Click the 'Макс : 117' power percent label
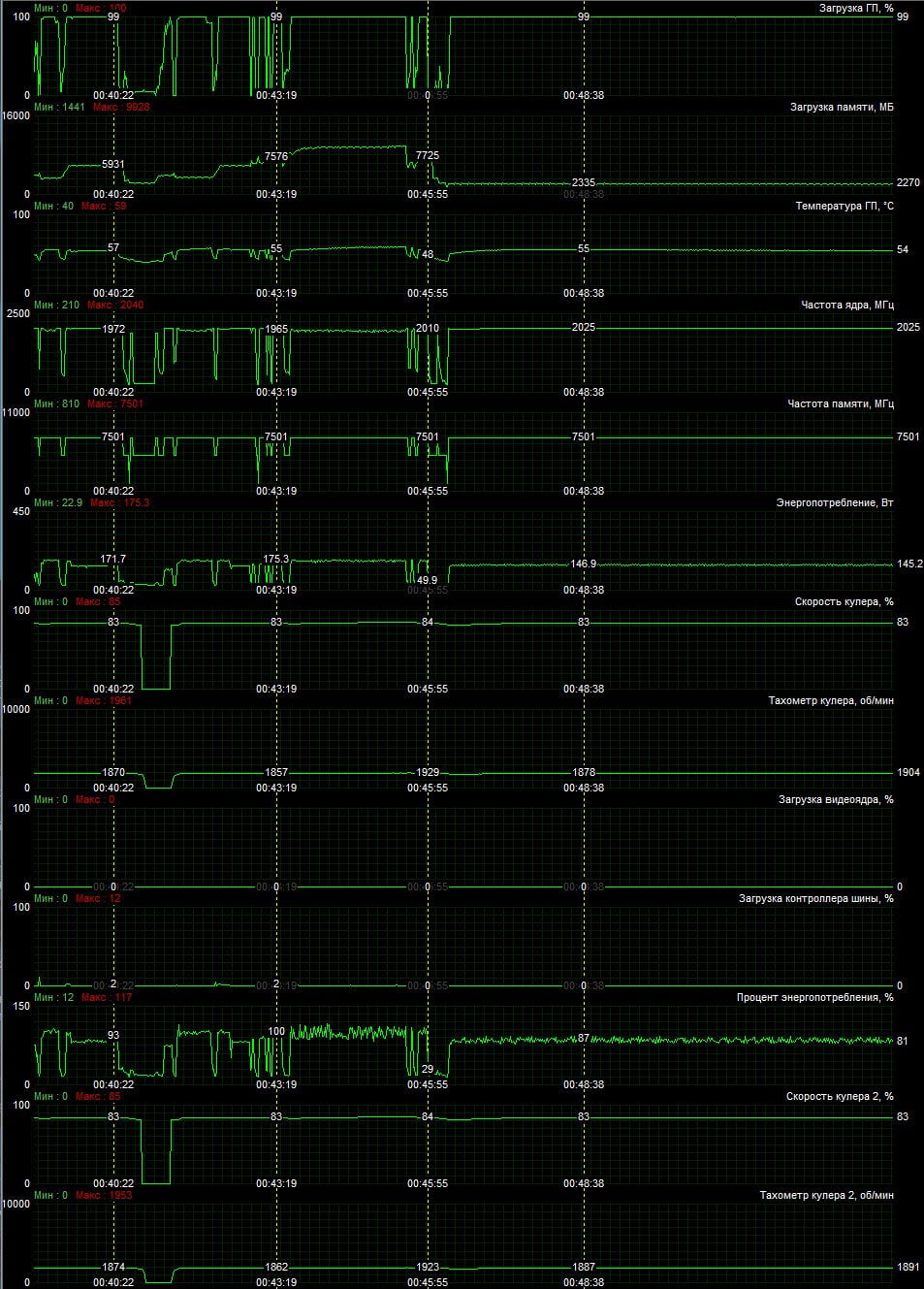The image size is (924, 1289). (107, 997)
